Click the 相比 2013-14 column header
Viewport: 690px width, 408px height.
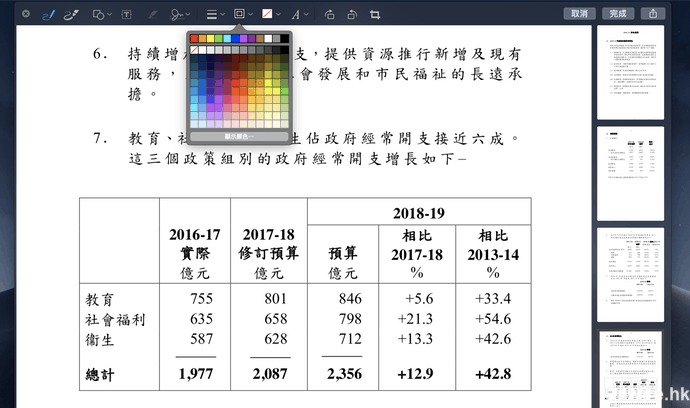pyautogui.click(x=493, y=245)
